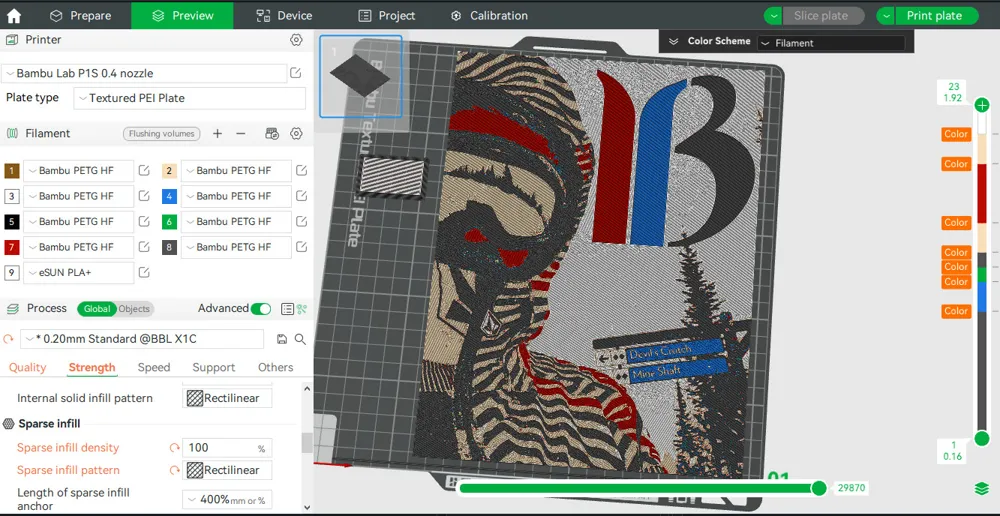Open the printer preset dropdown
The width and height of the screenshot is (1000, 516).
coord(144,73)
